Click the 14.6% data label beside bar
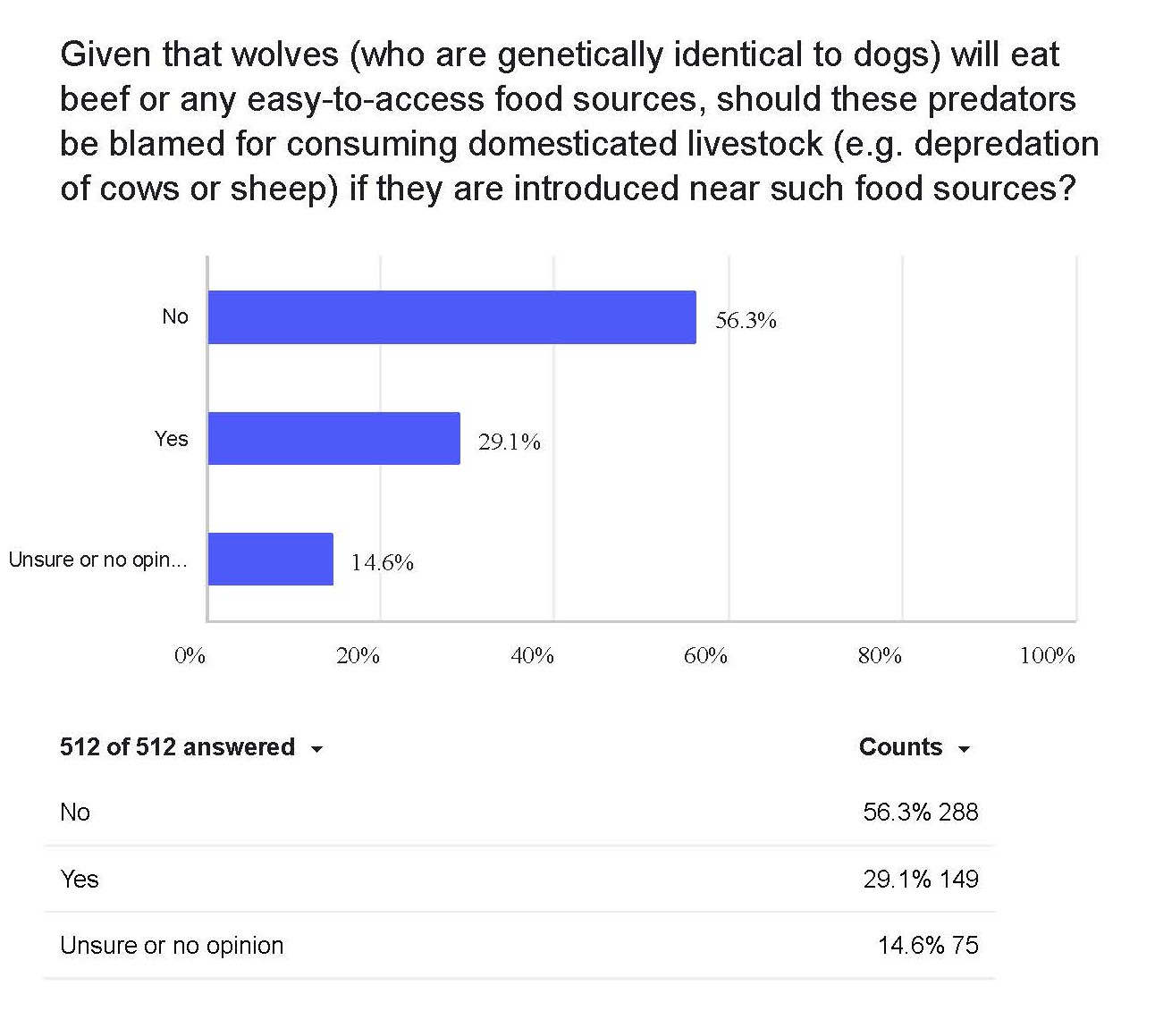1155x1036 pixels. [382, 562]
